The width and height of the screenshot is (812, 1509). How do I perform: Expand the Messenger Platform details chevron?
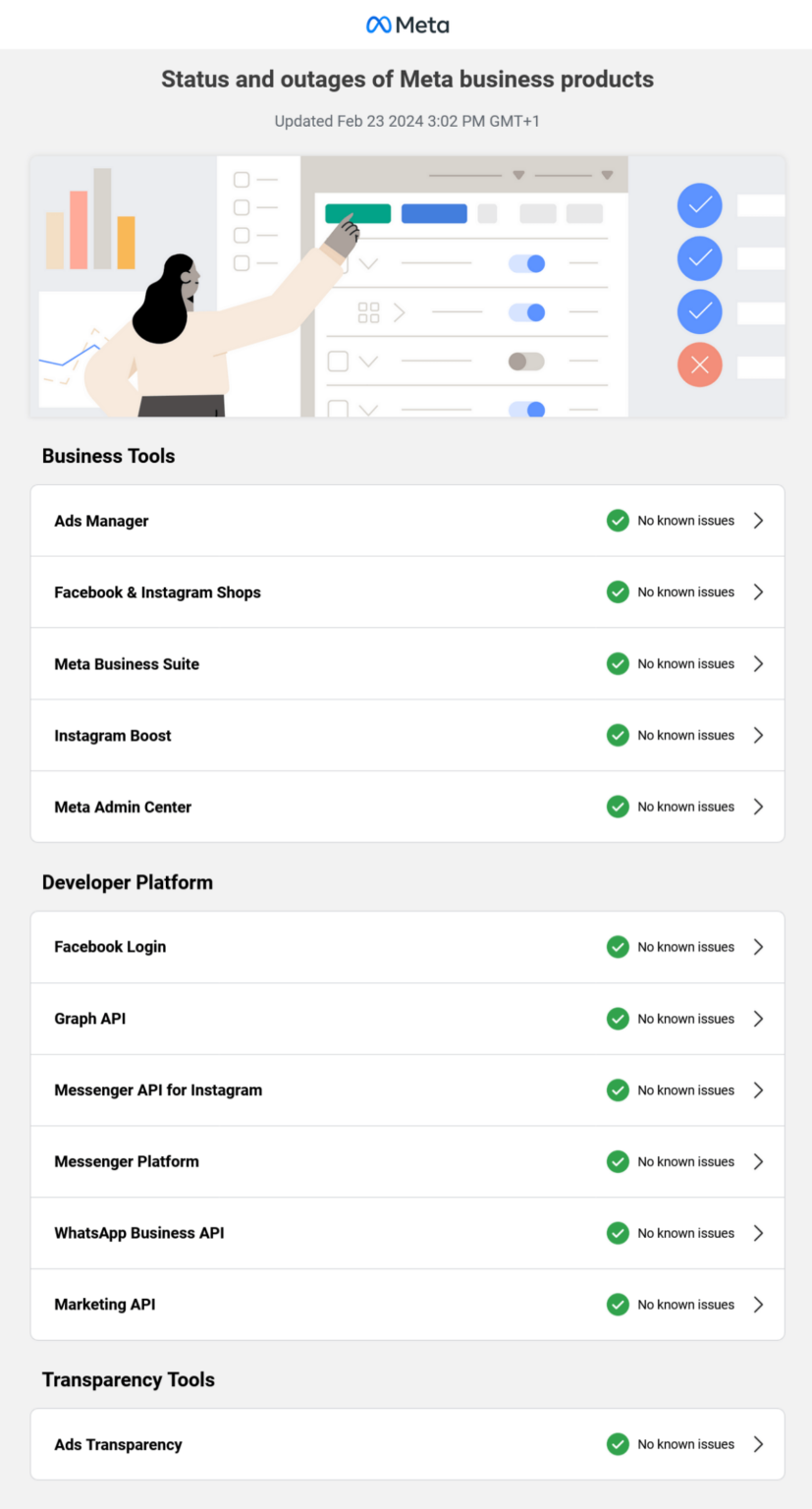pos(758,1161)
